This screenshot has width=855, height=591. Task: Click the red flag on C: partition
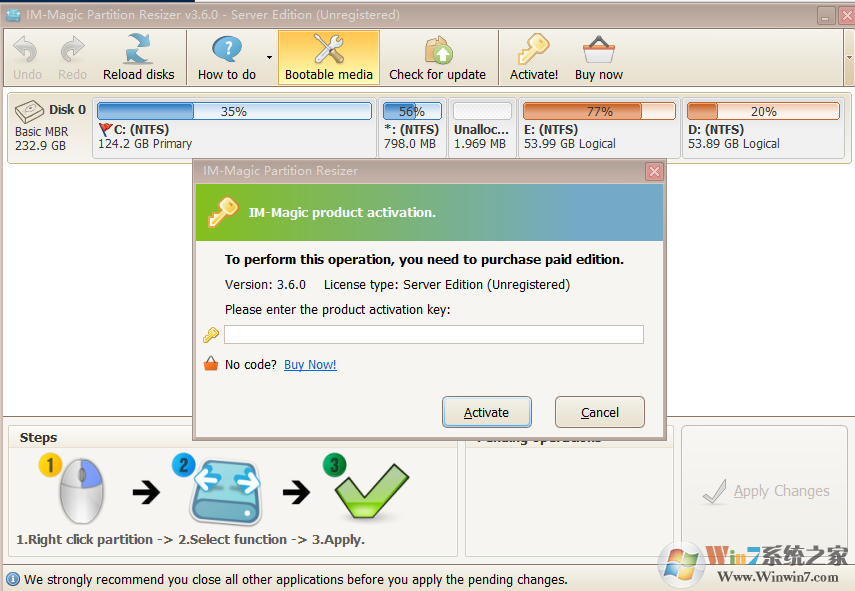106,129
